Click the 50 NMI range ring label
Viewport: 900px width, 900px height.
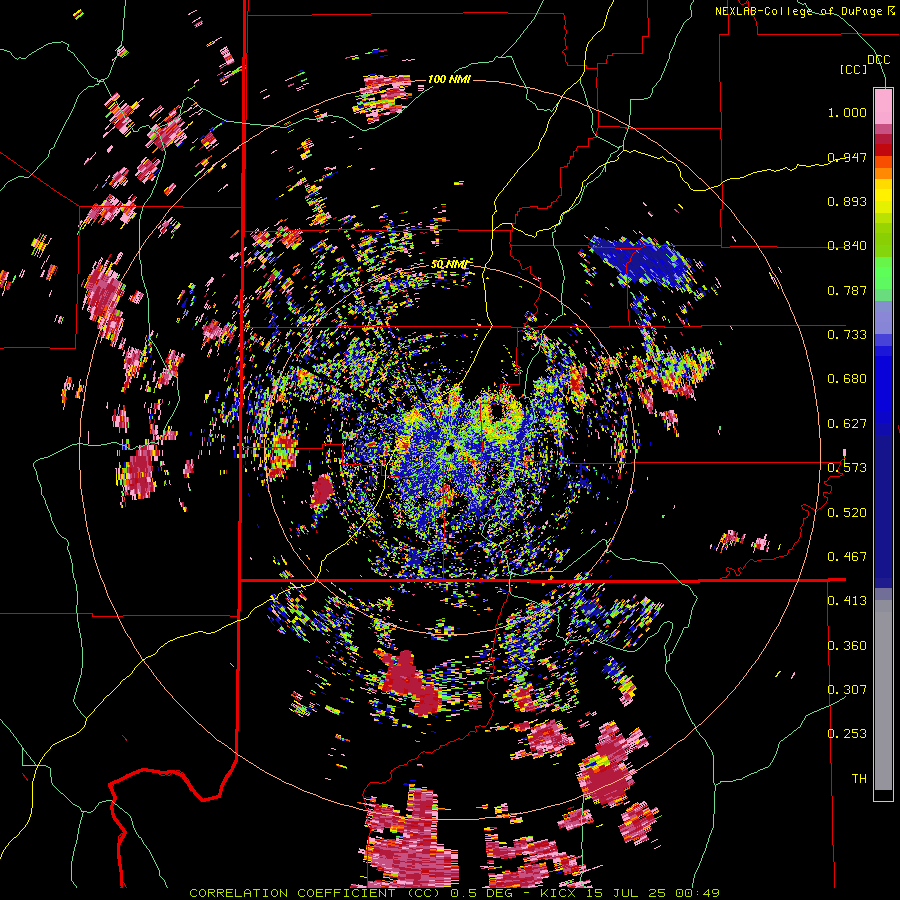450,265
